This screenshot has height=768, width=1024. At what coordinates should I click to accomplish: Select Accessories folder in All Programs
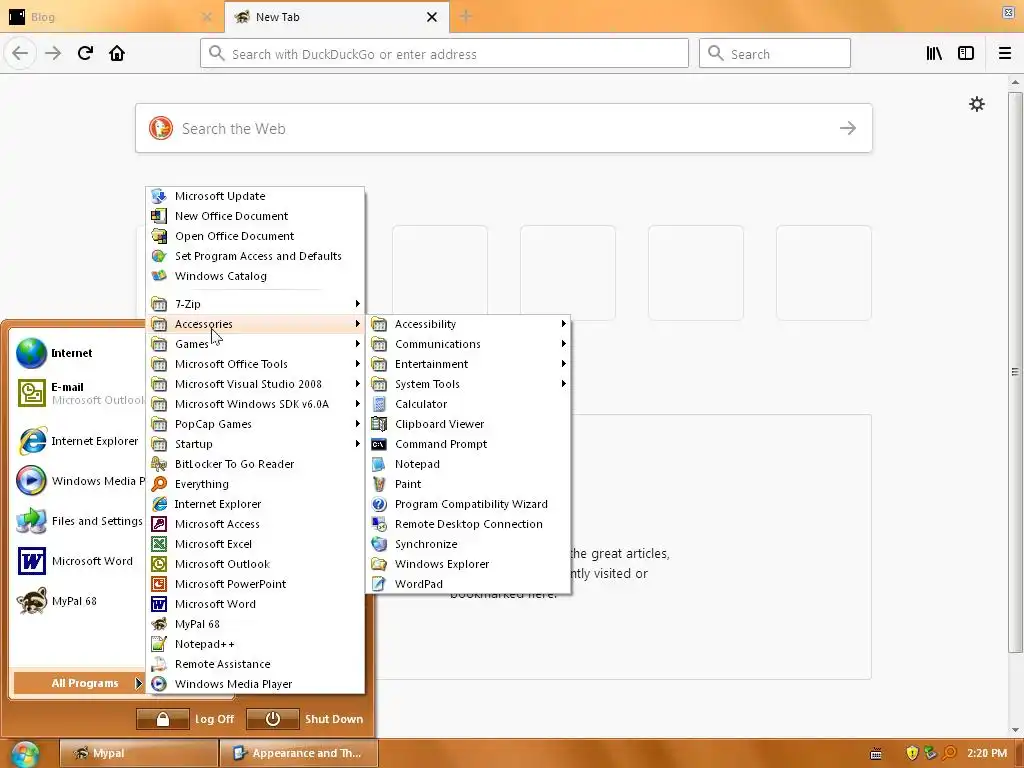(x=255, y=324)
